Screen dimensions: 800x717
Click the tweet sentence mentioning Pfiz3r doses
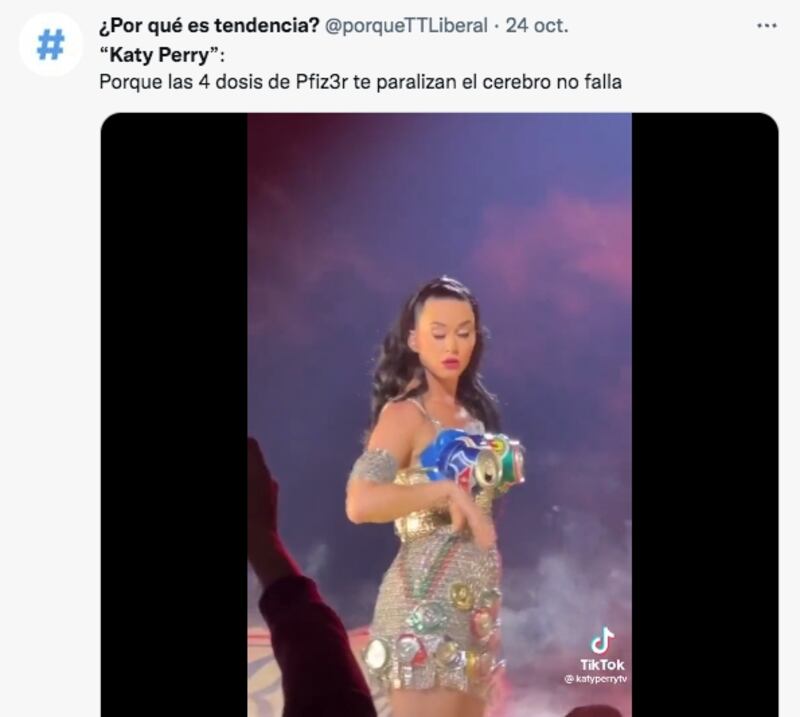[x=360, y=83]
